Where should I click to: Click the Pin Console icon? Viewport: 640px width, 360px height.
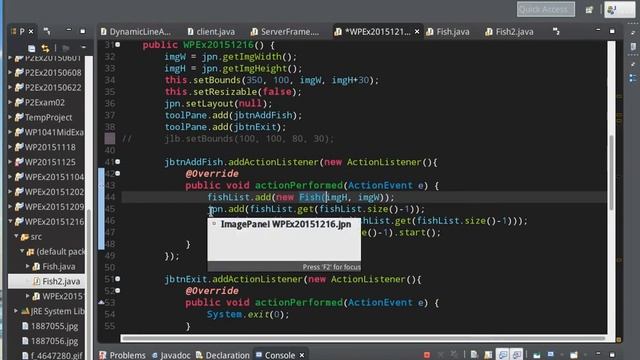(x=536, y=355)
